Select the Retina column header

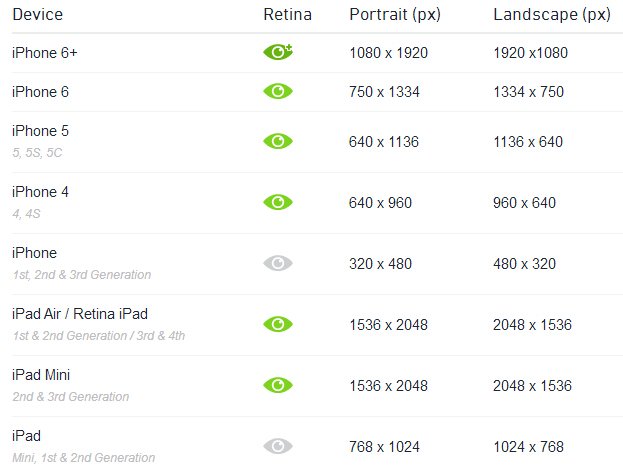point(288,15)
